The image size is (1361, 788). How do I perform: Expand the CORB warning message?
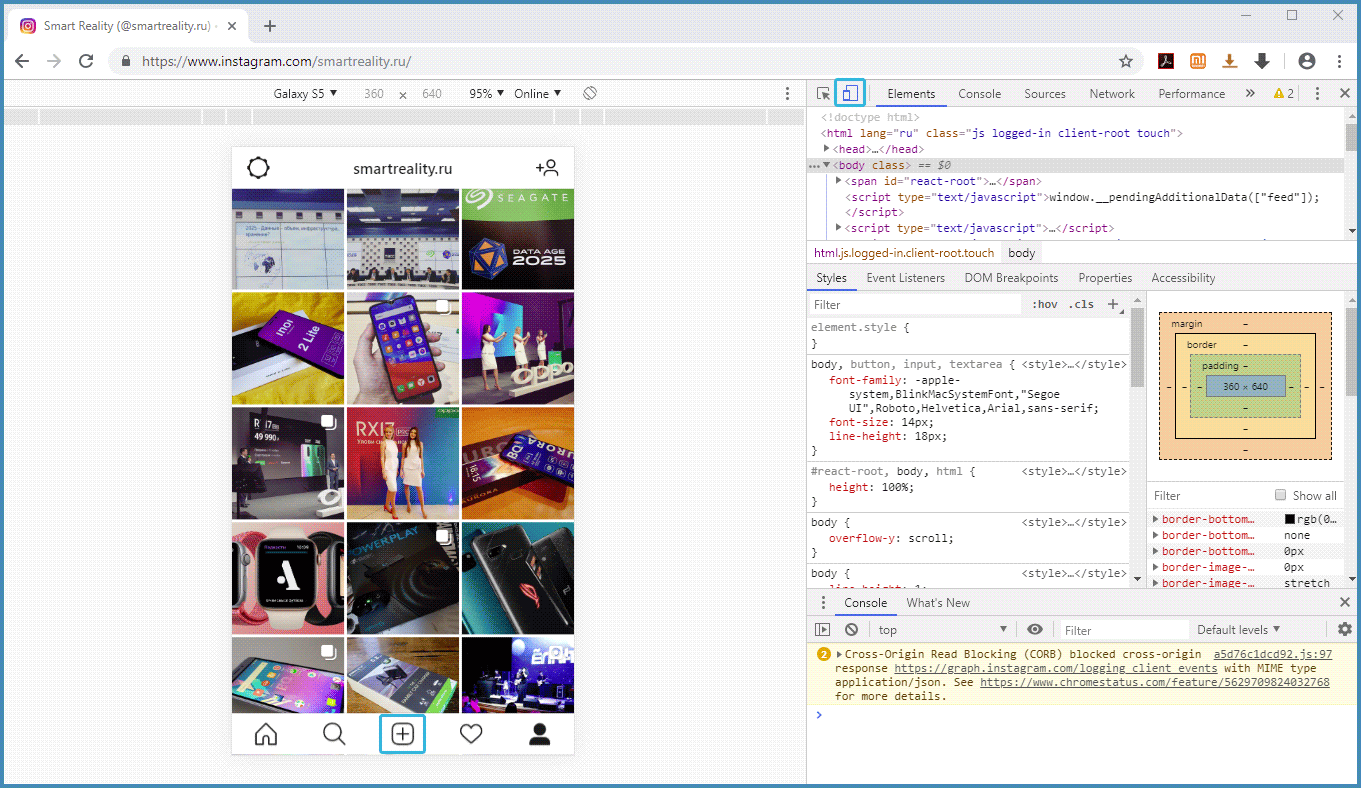[839, 654]
